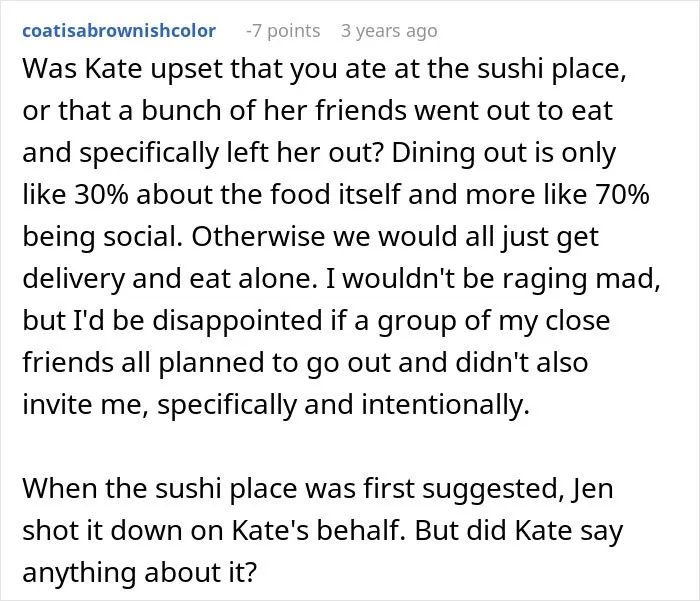Click the phrase "being social"
700x601 pixels.
[x=102, y=237]
